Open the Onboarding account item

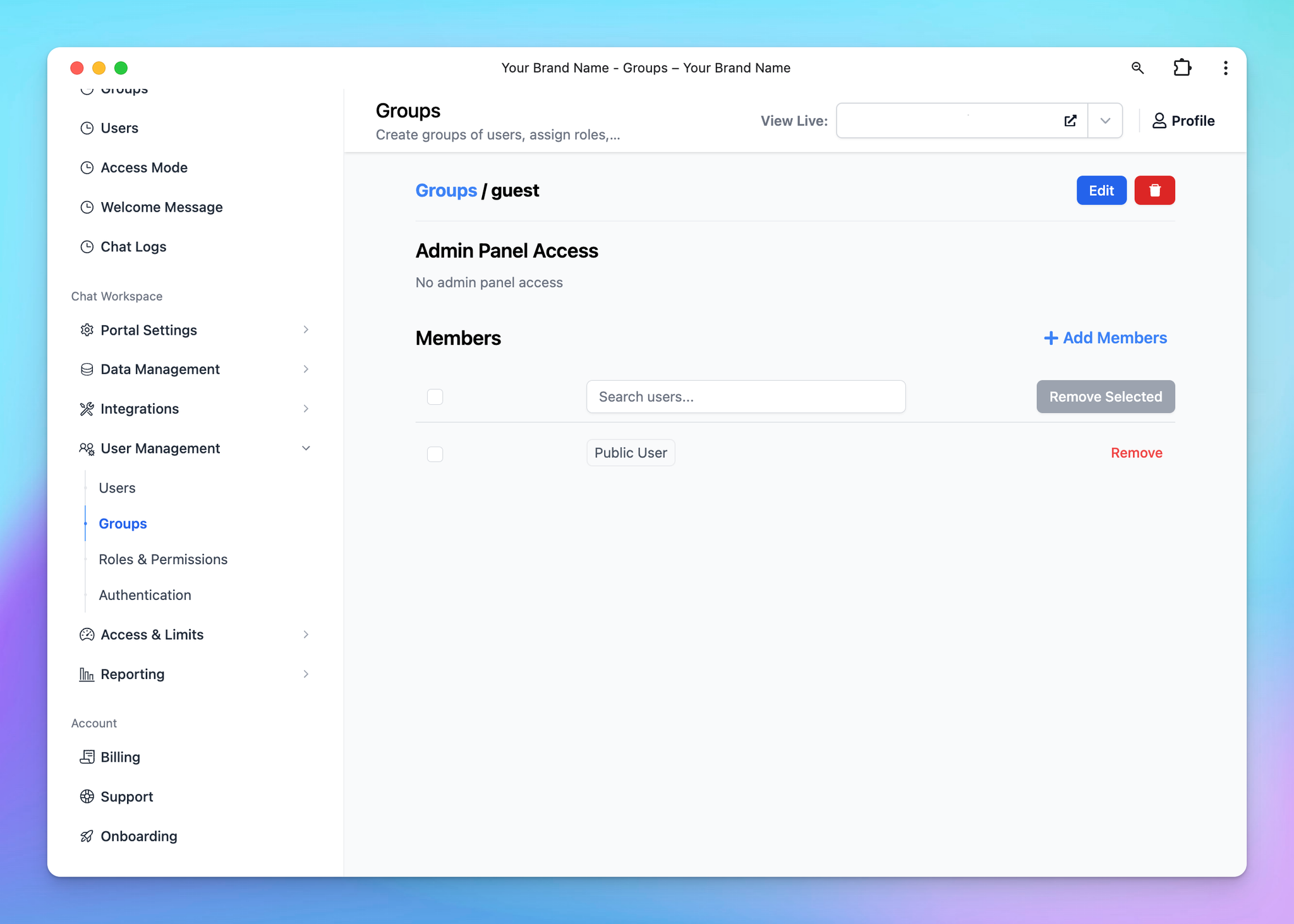coord(139,836)
